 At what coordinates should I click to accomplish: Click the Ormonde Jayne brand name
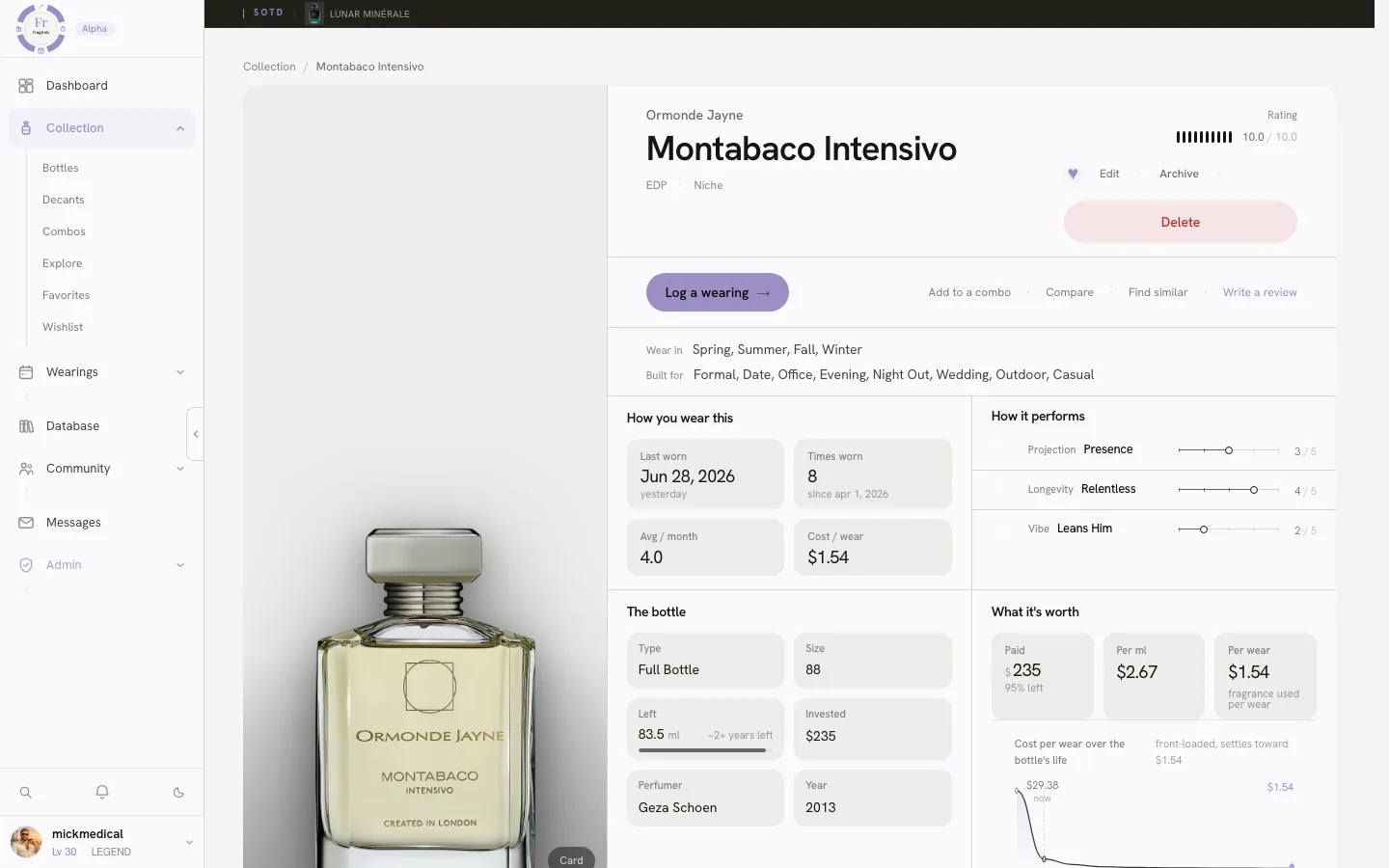click(x=694, y=115)
